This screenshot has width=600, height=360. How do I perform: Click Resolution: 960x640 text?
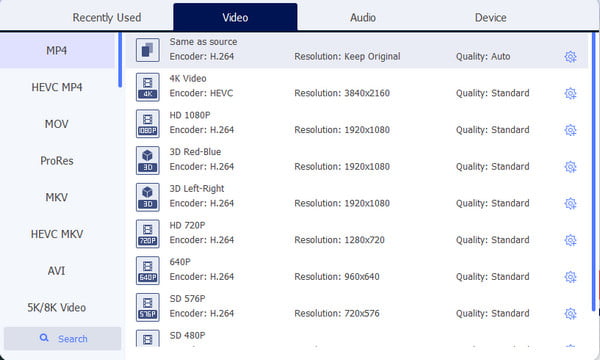click(x=337, y=277)
